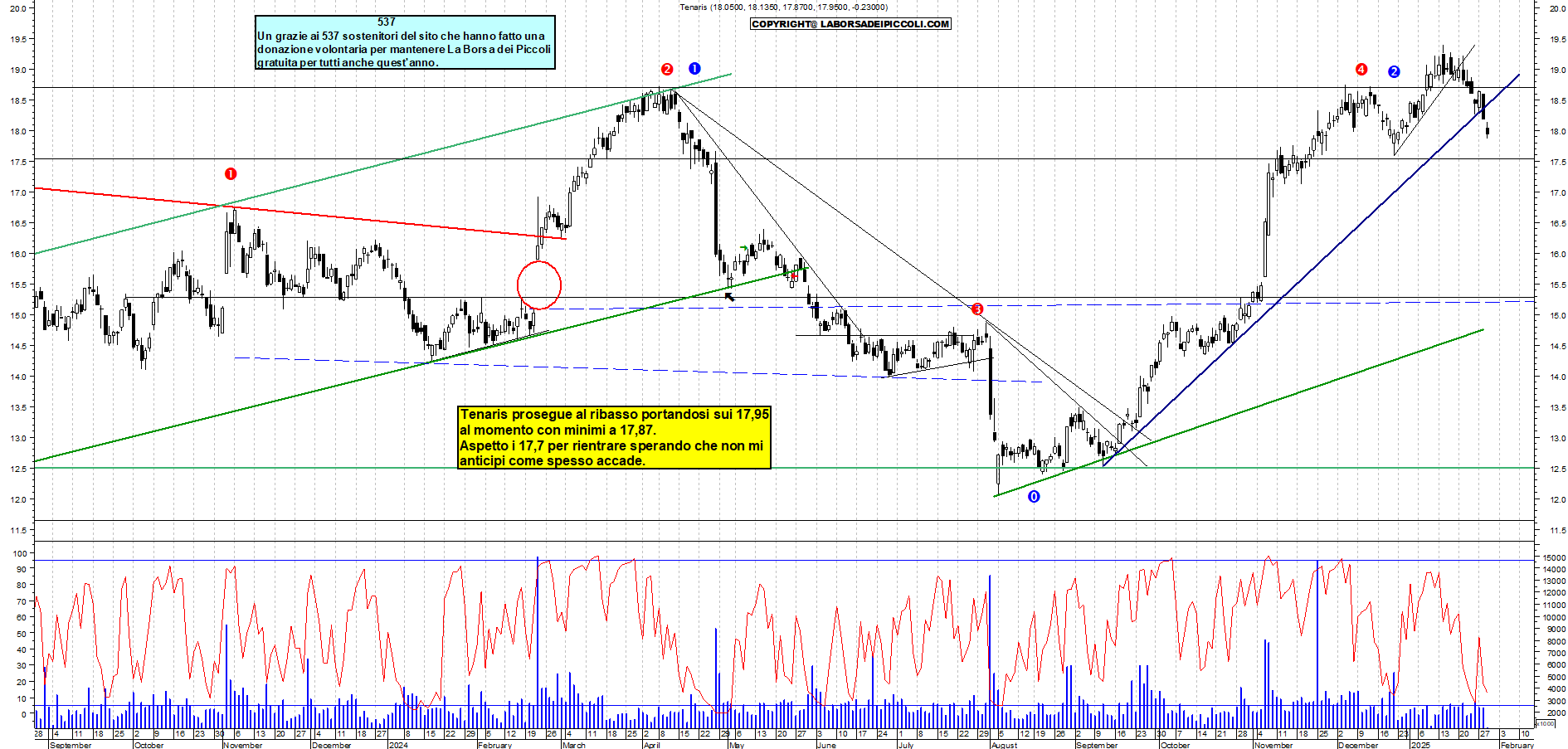This screenshot has height=749, width=1568.
Task: Click the 70 oscillator axis value
Action: (22, 601)
